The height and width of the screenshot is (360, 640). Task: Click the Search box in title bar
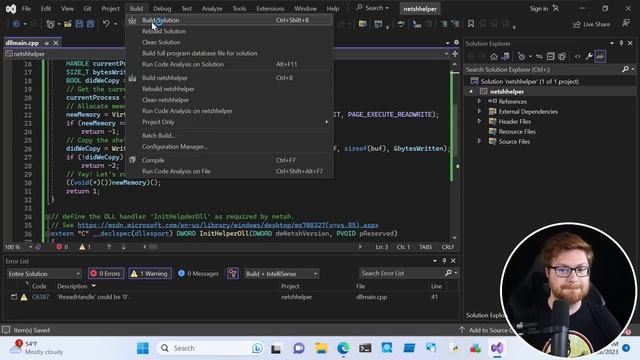372,8
